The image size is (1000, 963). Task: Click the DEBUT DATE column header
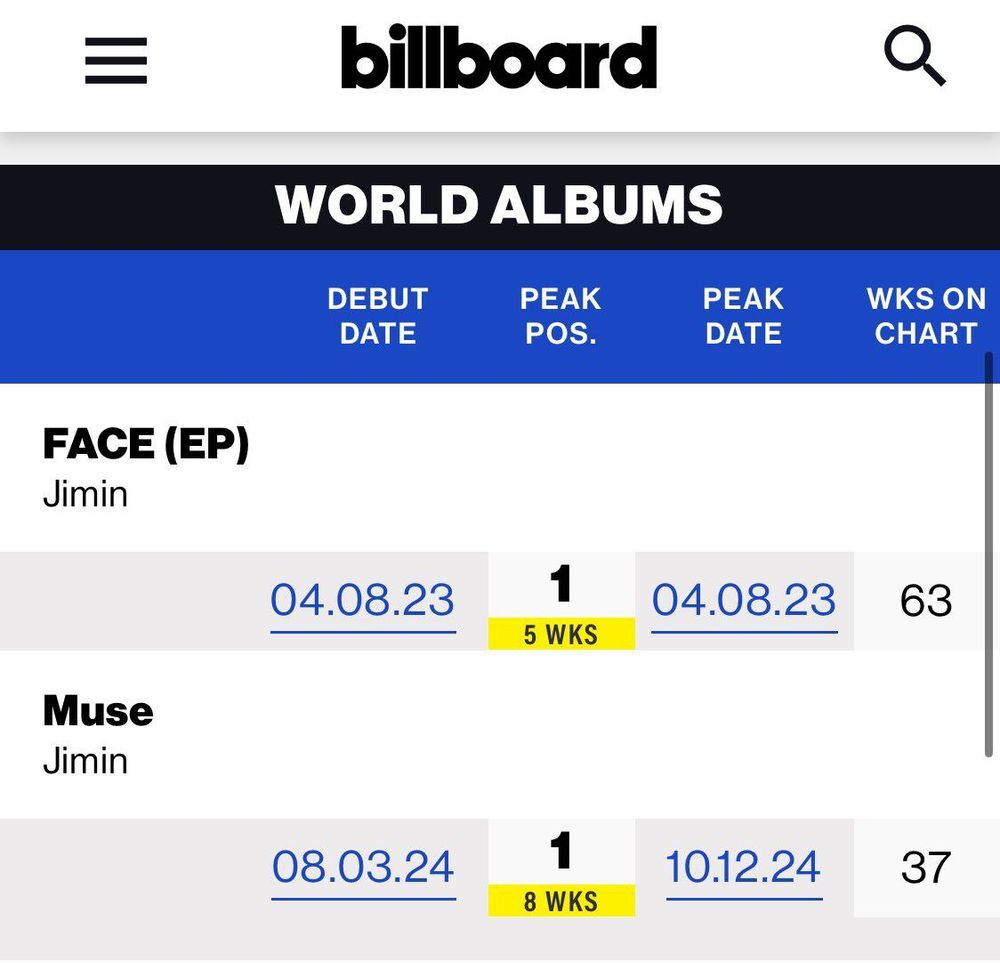click(x=377, y=316)
